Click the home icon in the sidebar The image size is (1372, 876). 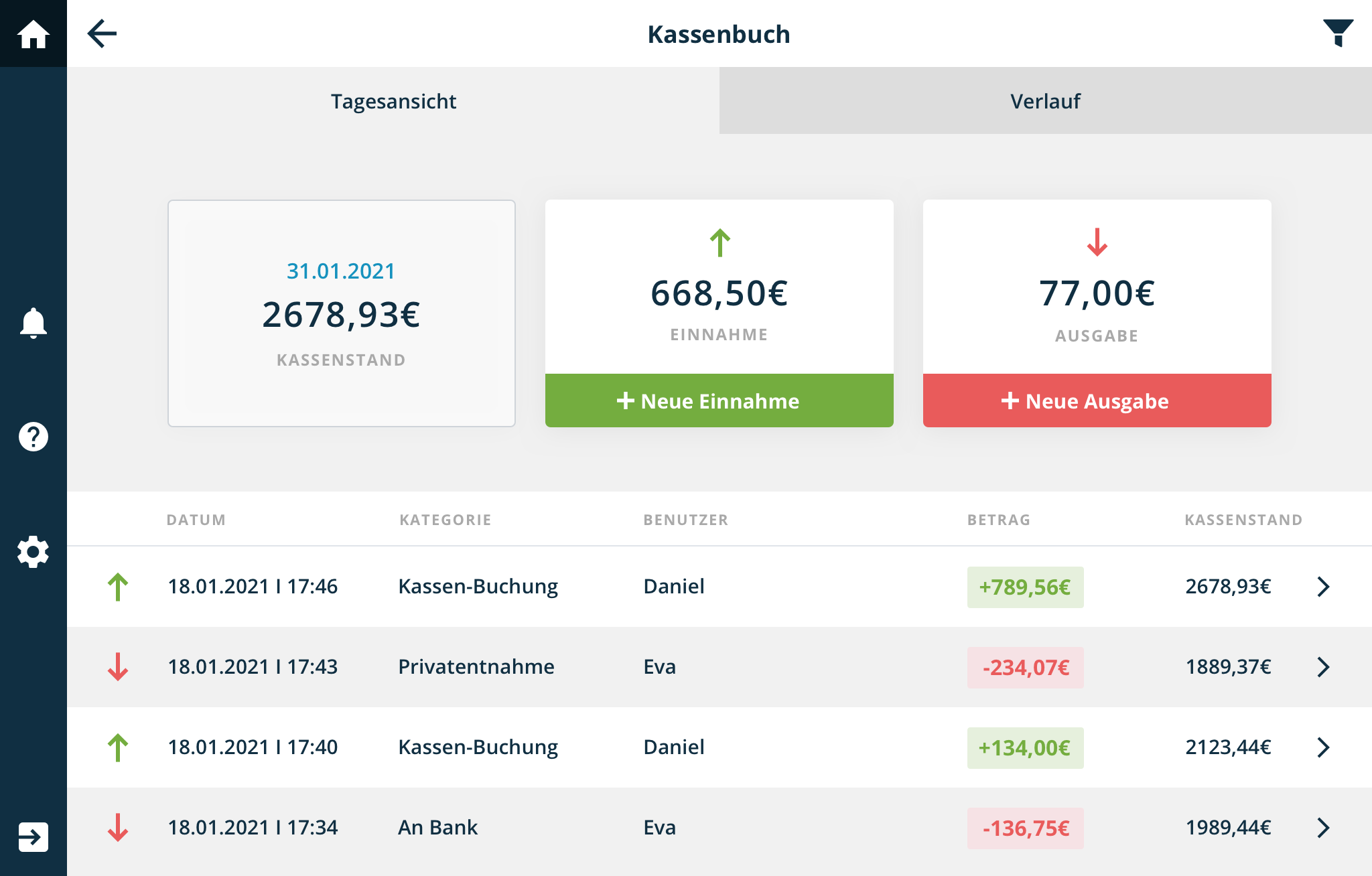point(33,33)
